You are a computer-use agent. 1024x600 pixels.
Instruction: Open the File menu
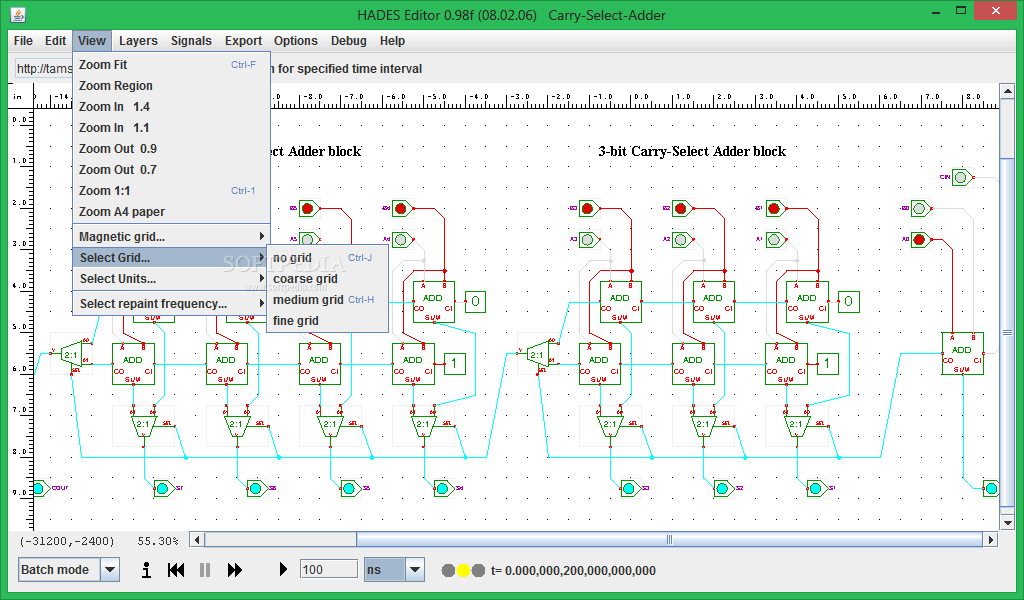pos(23,40)
